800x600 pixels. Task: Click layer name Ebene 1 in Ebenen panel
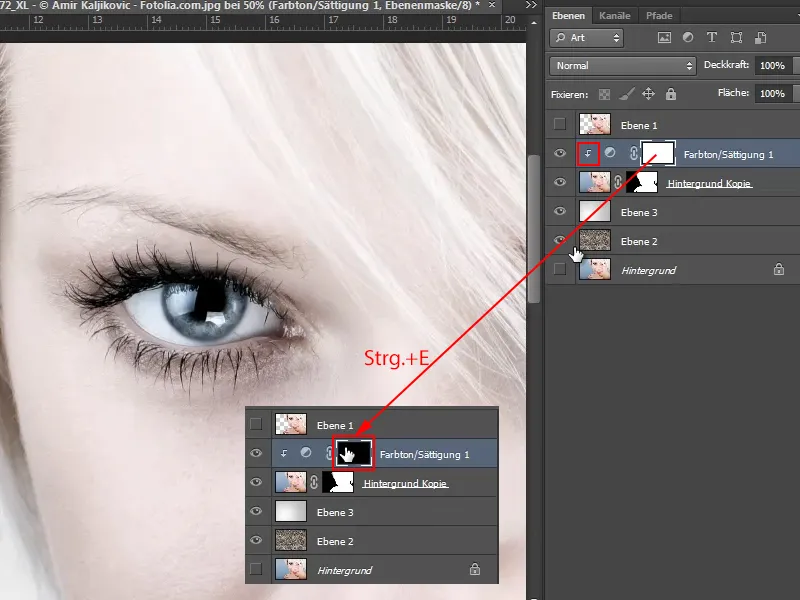[639, 126]
